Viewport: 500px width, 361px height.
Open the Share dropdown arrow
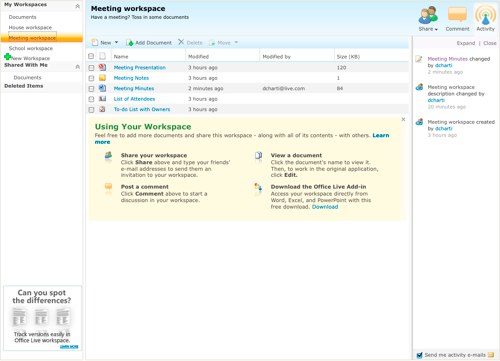[x=436, y=29]
